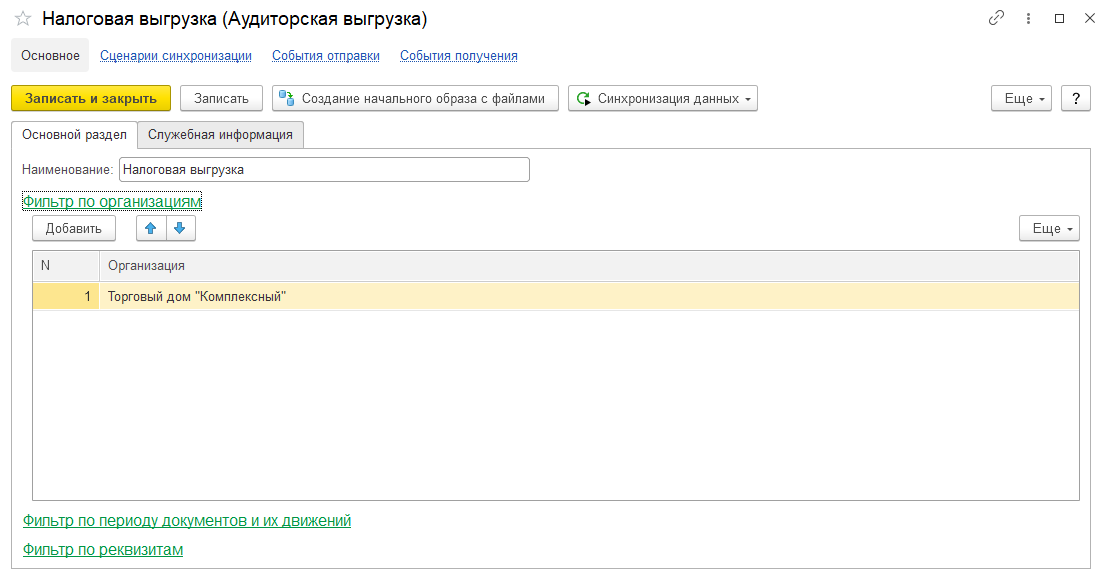Move the selected row down with blue arrow
1106x577 pixels.
(x=180, y=228)
